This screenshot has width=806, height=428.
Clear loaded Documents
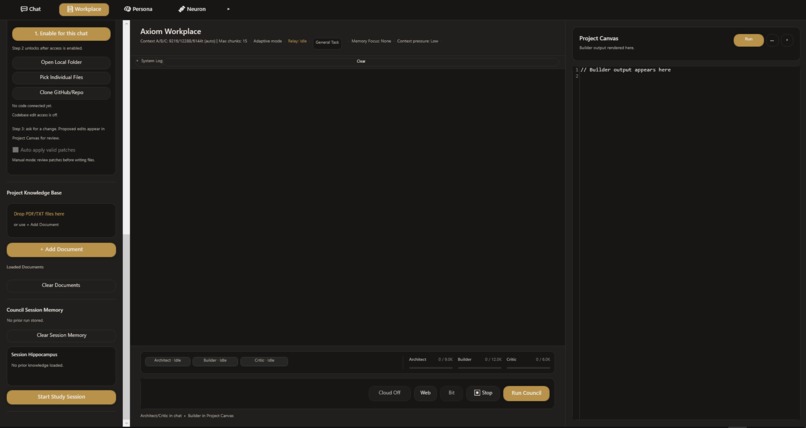pos(61,285)
